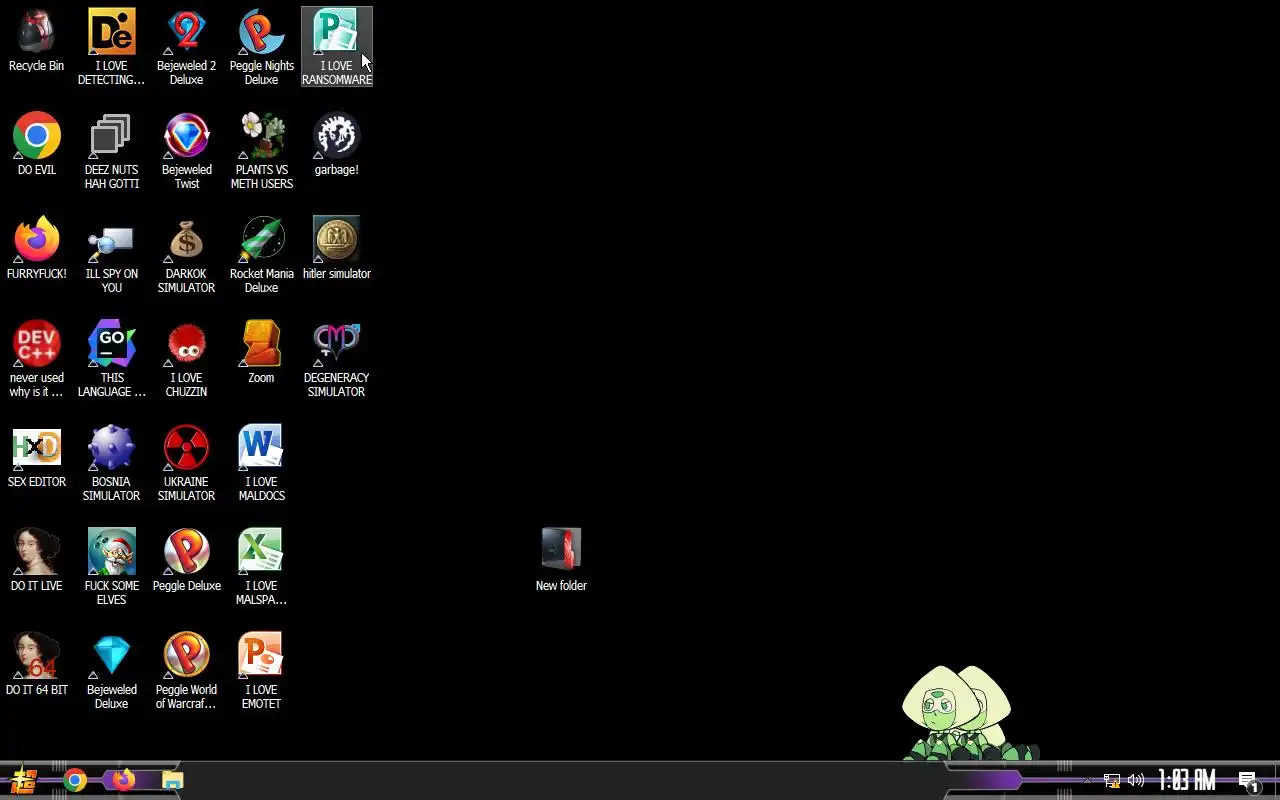The width and height of the screenshot is (1280, 800).
Task: Open the Start menu button
Action: point(24,780)
